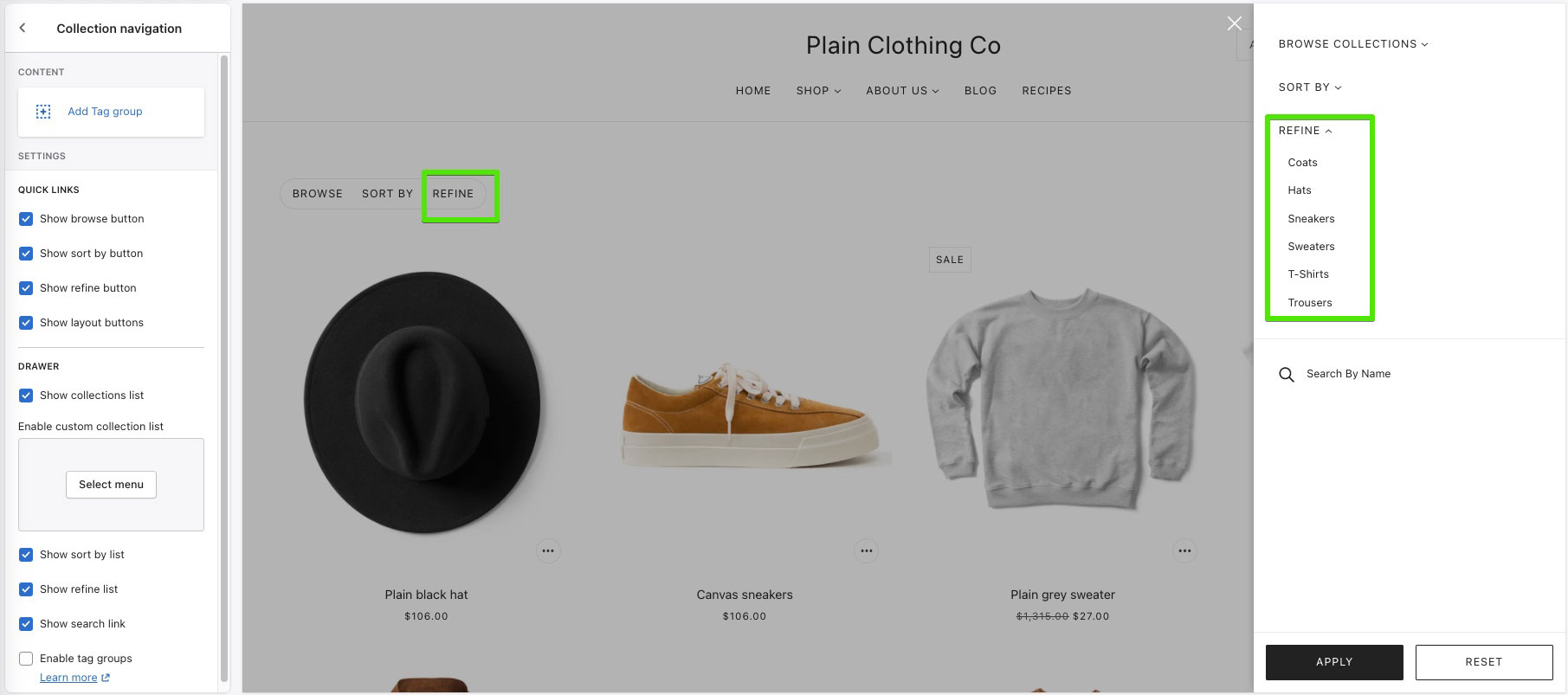Expand Sort By in drawer
The width and height of the screenshot is (1568, 695).
pyautogui.click(x=1310, y=87)
